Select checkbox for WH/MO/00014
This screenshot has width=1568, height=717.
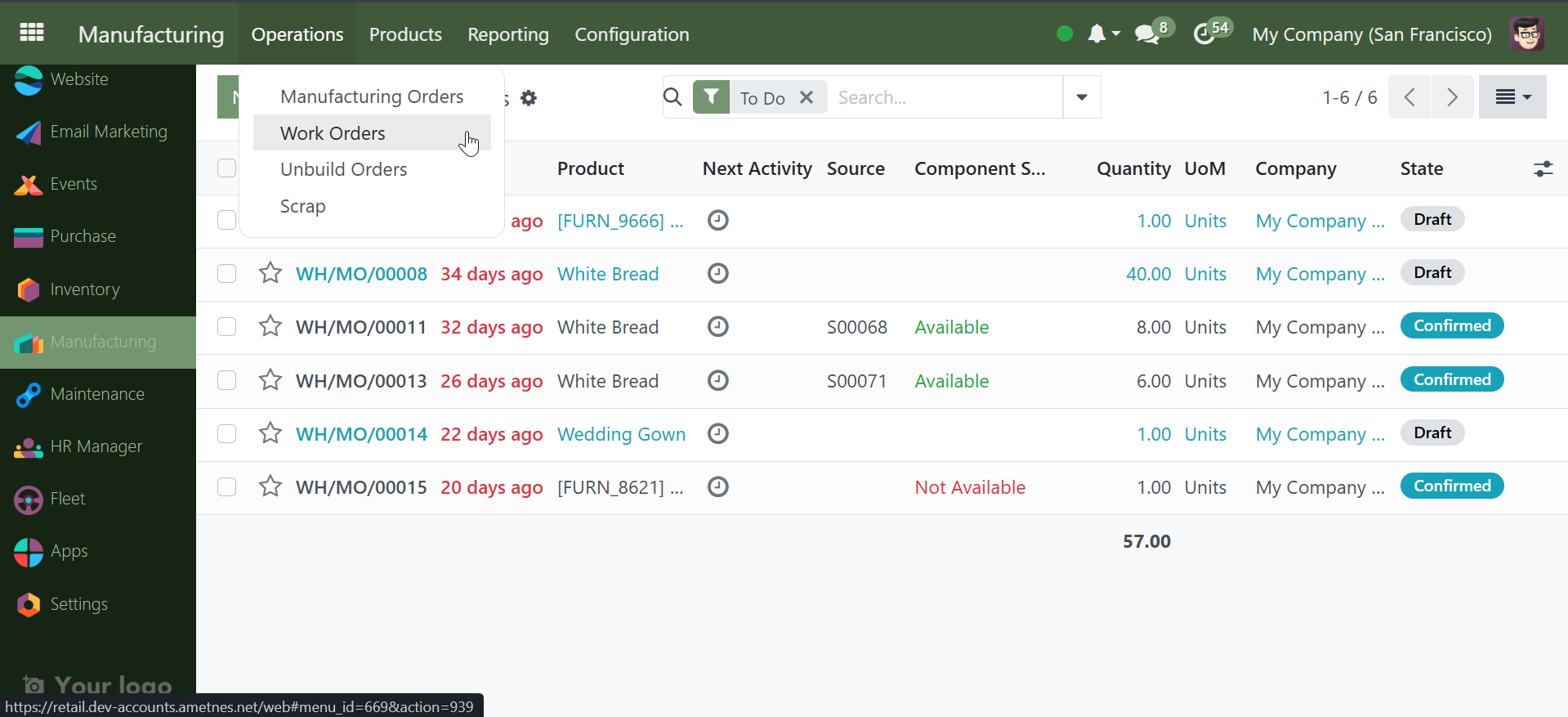(x=226, y=433)
